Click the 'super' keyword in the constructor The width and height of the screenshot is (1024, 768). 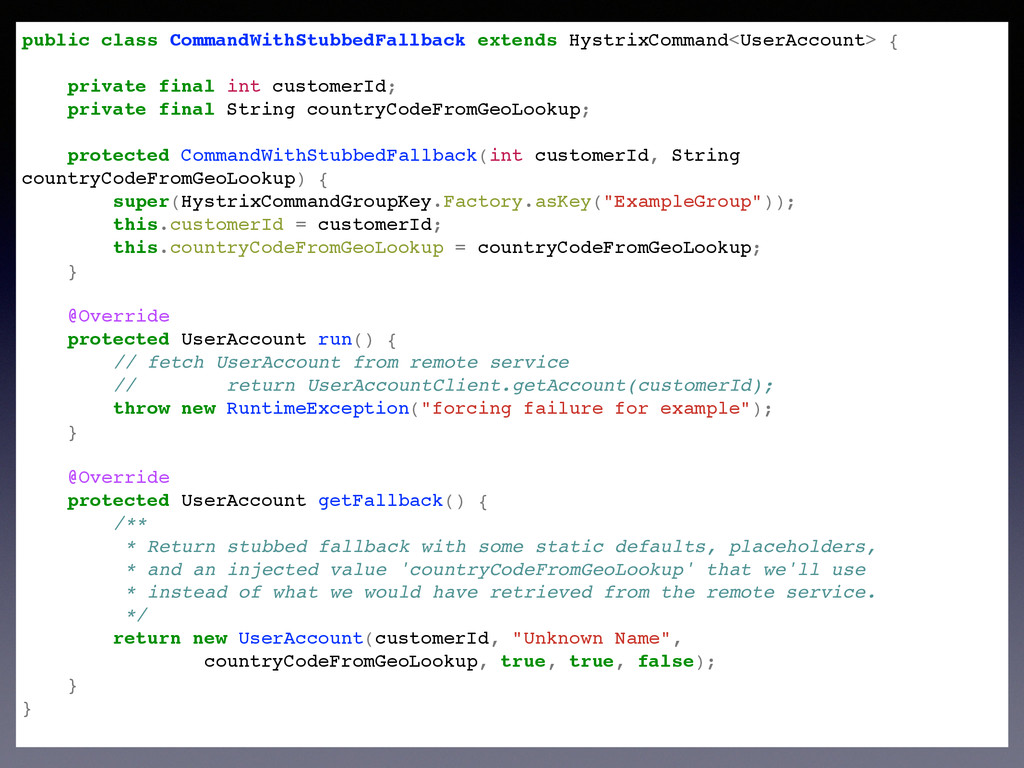(140, 202)
